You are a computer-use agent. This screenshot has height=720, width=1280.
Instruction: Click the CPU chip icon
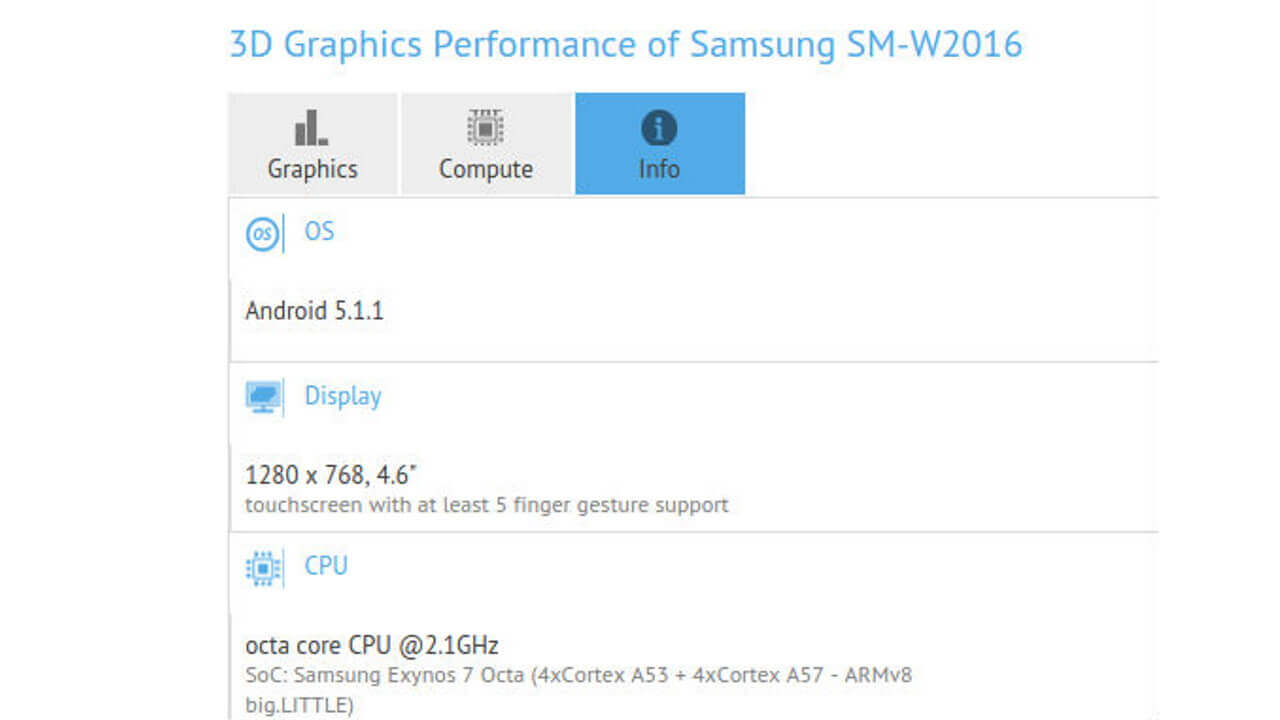click(261, 568)
